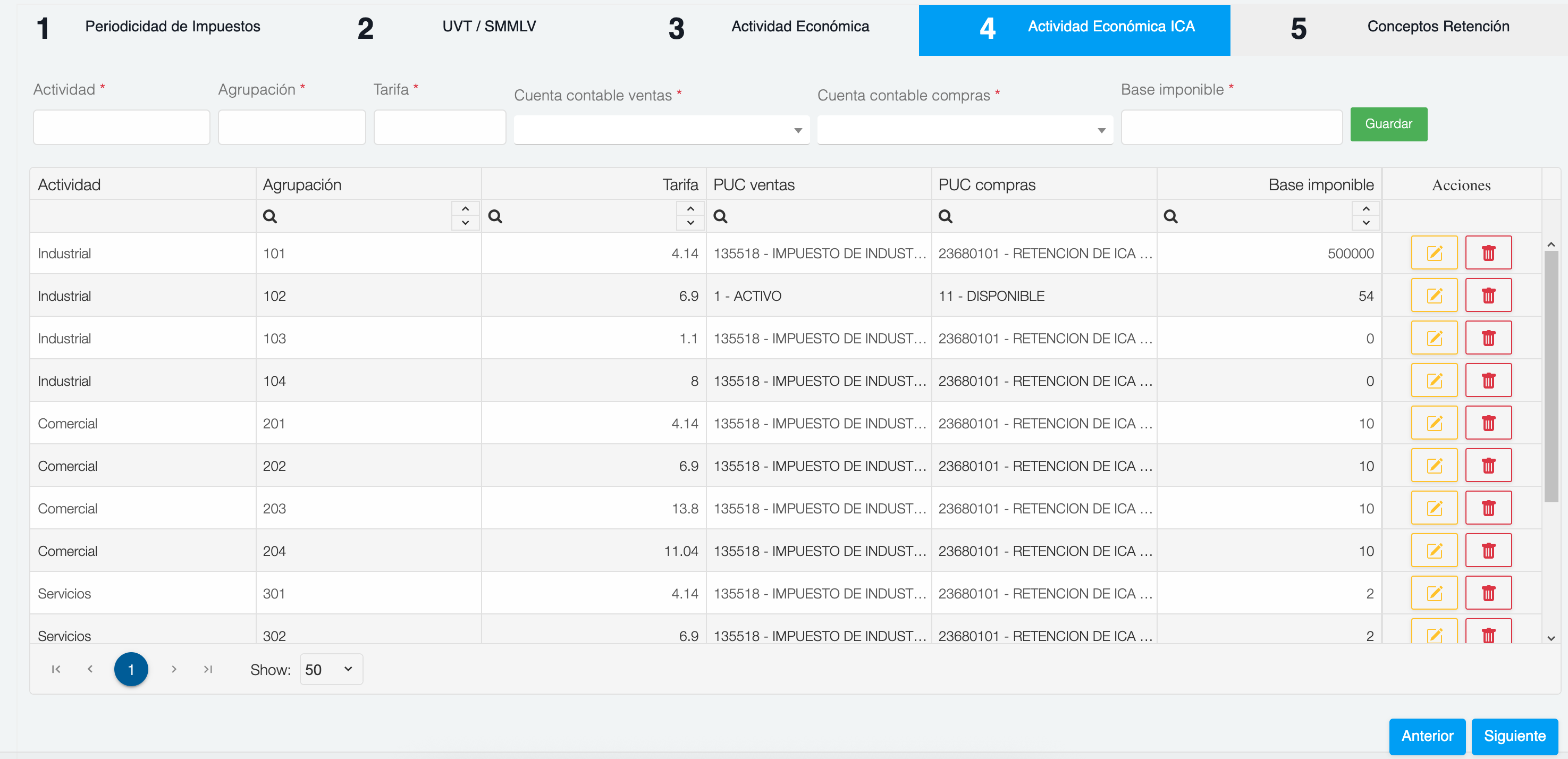The width and height of the screenshot is (1568, 759).
Task: Sort by Tarifa column header
Action: click(x=594, y=184)
